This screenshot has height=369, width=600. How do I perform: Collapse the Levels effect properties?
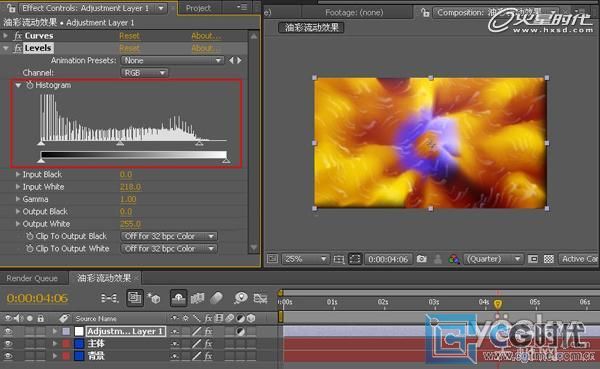[x=5, y=48]
